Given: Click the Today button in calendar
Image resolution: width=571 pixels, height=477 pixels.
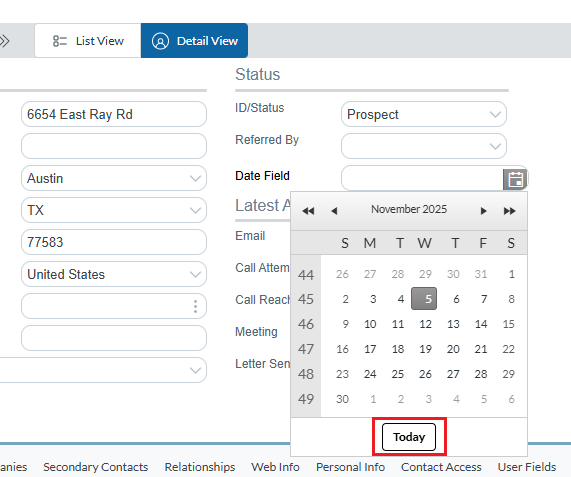Looking at the screenshot, I should pyautogui.click(x=409, y=437).
